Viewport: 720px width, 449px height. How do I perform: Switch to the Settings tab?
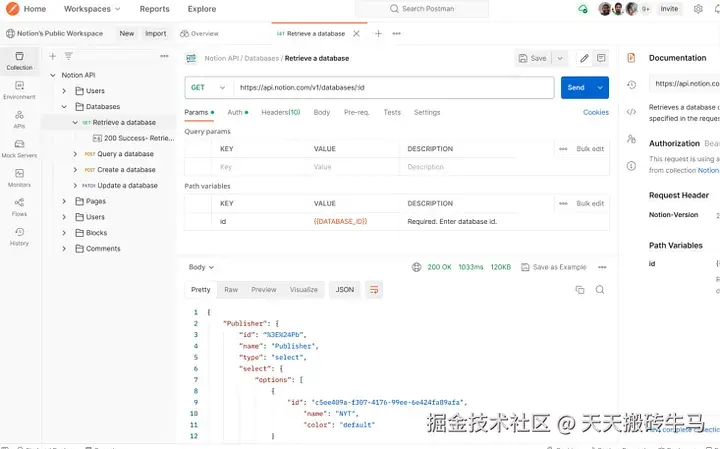[427, 112]
